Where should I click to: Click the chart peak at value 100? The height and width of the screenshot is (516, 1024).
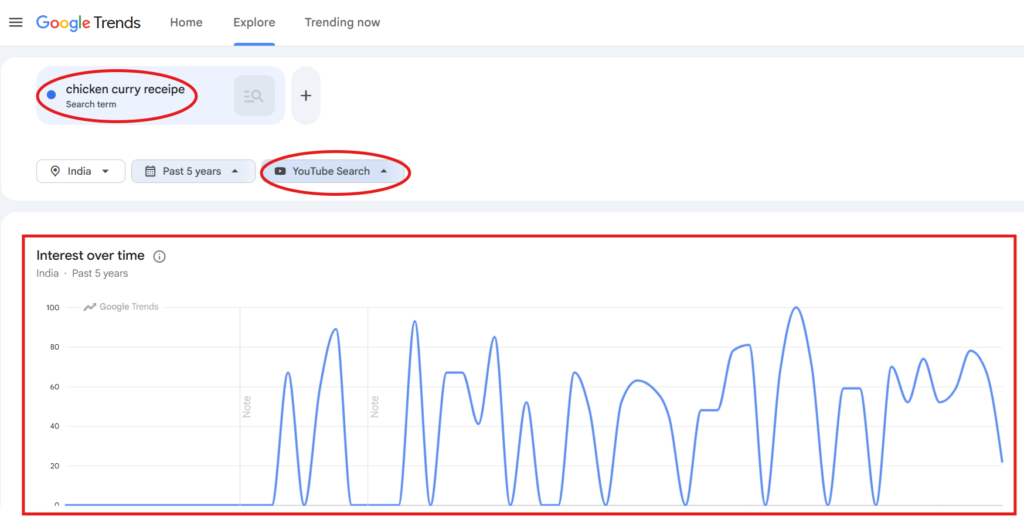coord(795,308)
